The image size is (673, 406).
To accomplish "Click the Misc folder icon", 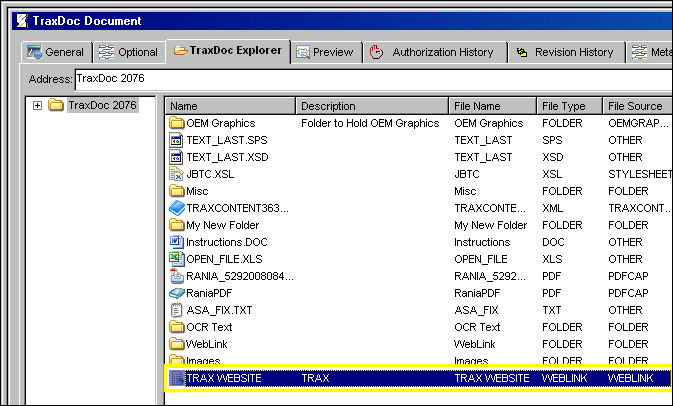I will 176,191.
